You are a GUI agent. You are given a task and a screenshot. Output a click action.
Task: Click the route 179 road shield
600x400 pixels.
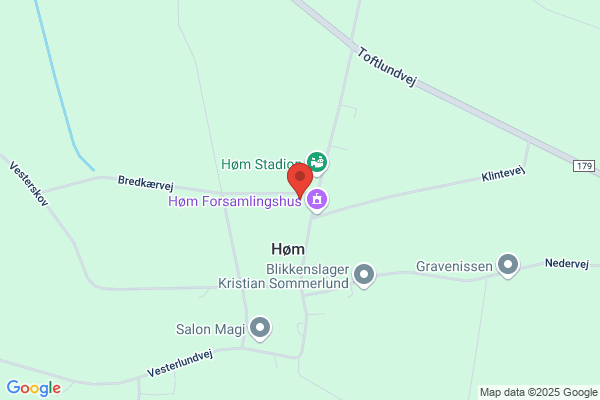click(x=584, y=166)
